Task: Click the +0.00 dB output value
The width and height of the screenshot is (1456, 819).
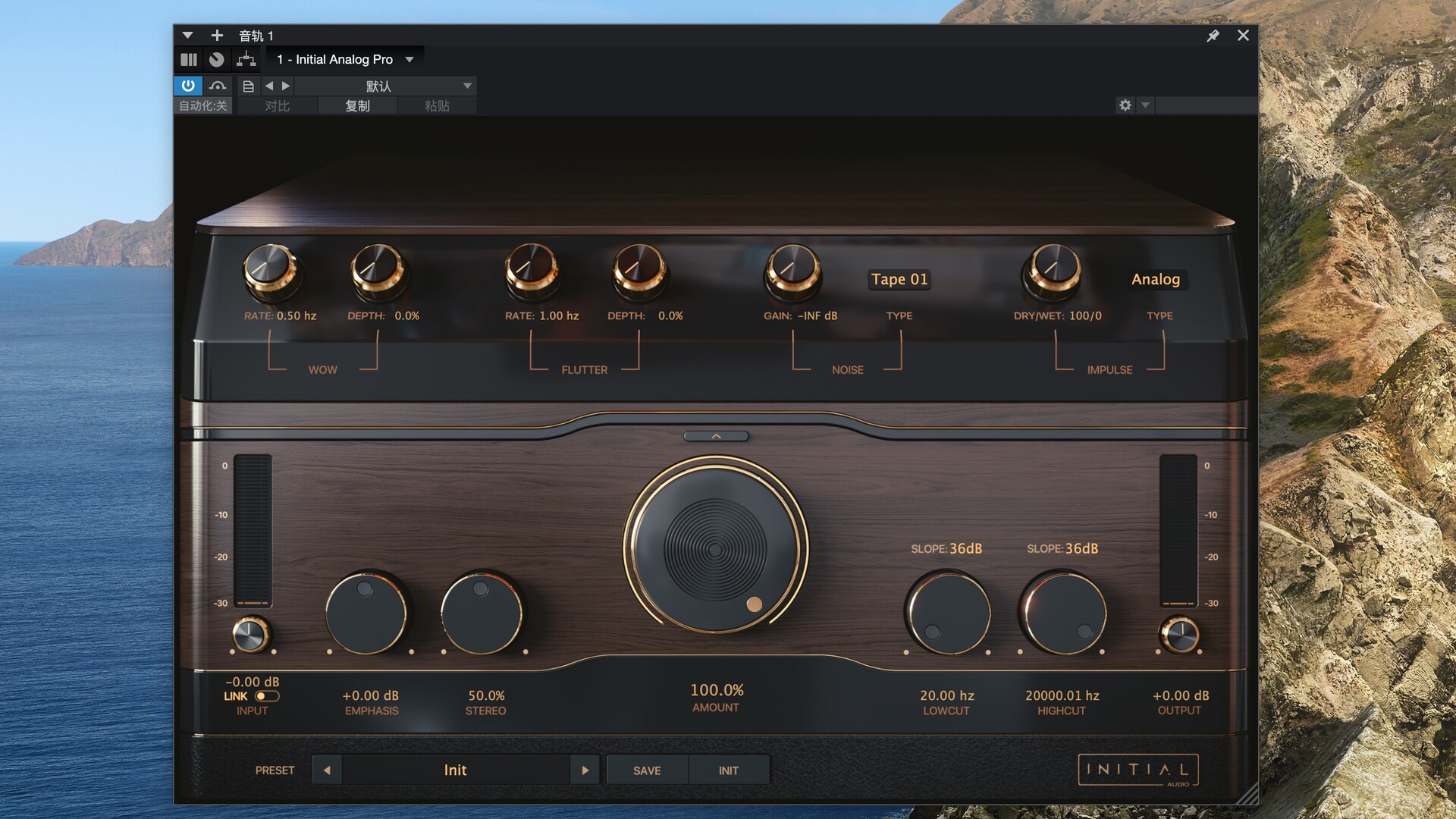Action: click(1181, 695)
